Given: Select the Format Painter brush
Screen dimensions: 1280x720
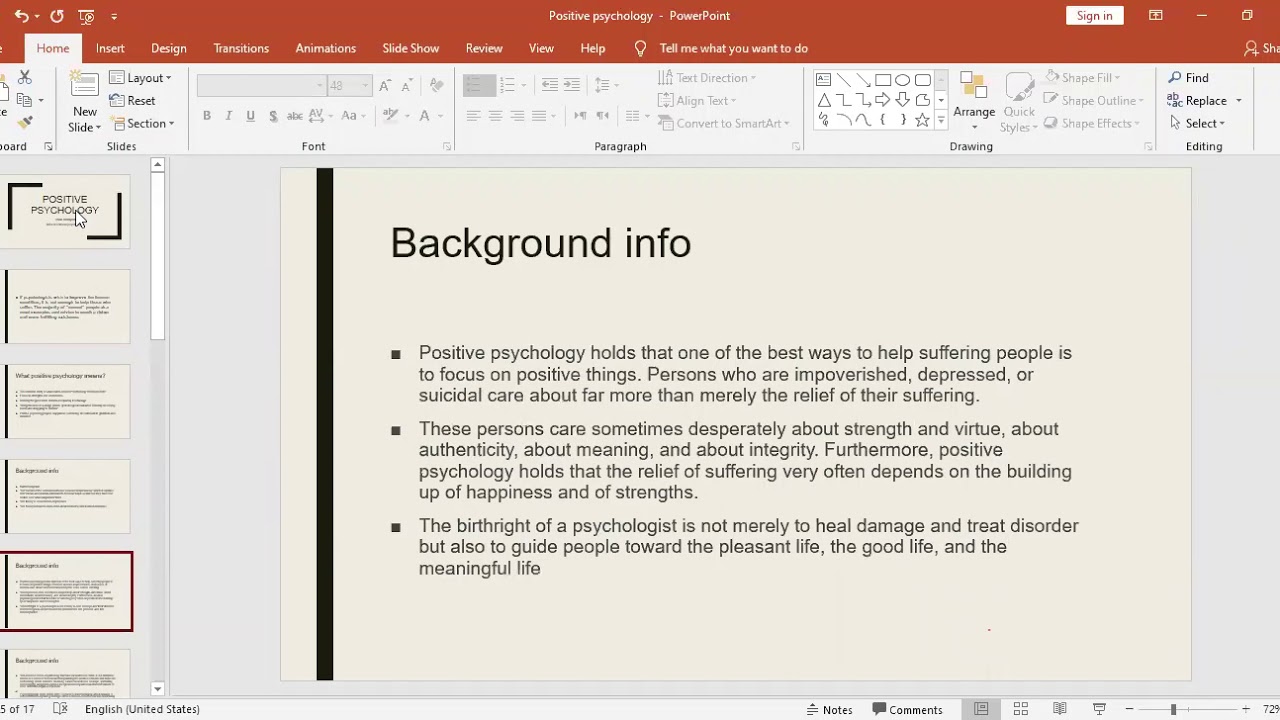Looking at the screenshot, I should point(25,122).
